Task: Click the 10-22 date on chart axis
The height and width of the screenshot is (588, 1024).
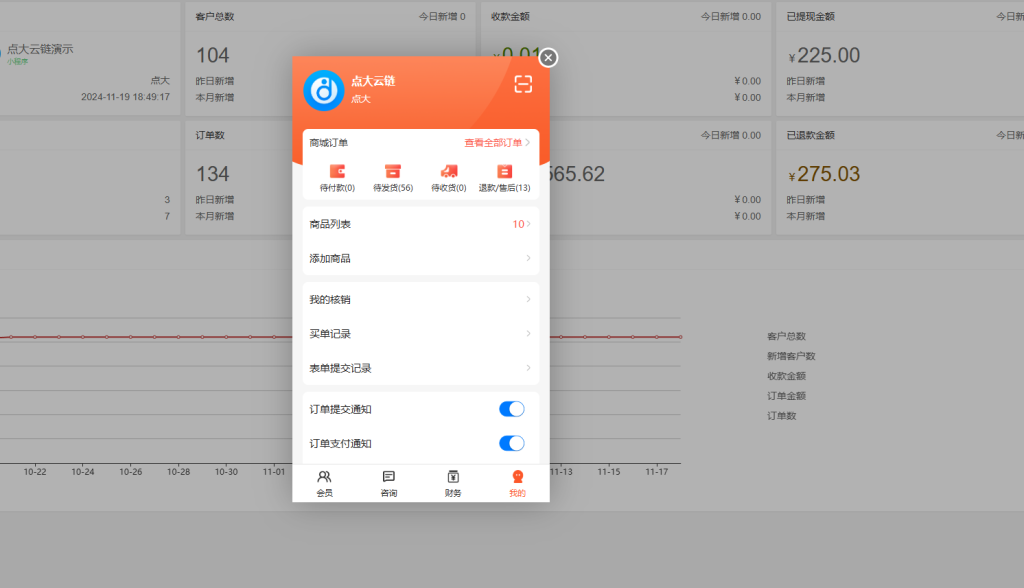Action: [x=35, y=472]
